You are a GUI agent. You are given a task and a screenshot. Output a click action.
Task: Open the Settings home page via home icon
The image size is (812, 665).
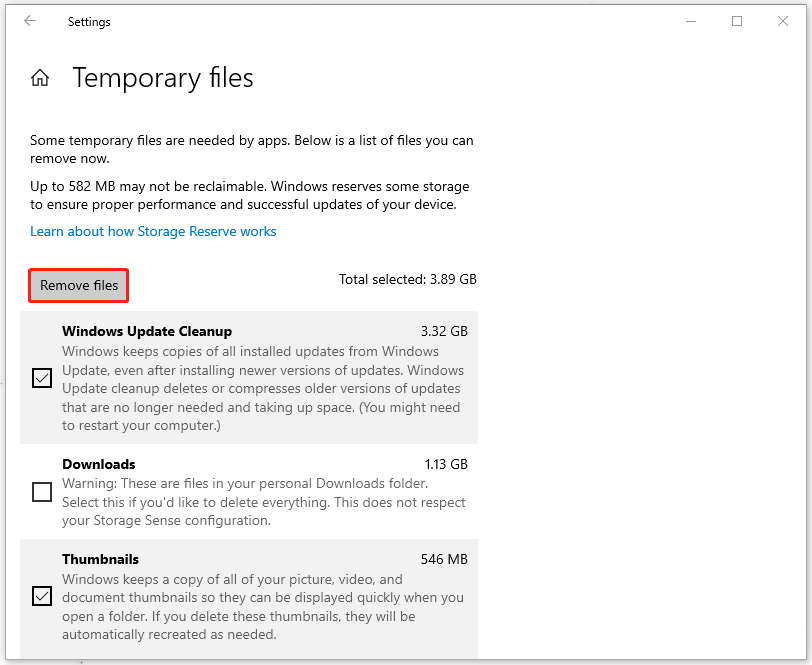[39, 77]
